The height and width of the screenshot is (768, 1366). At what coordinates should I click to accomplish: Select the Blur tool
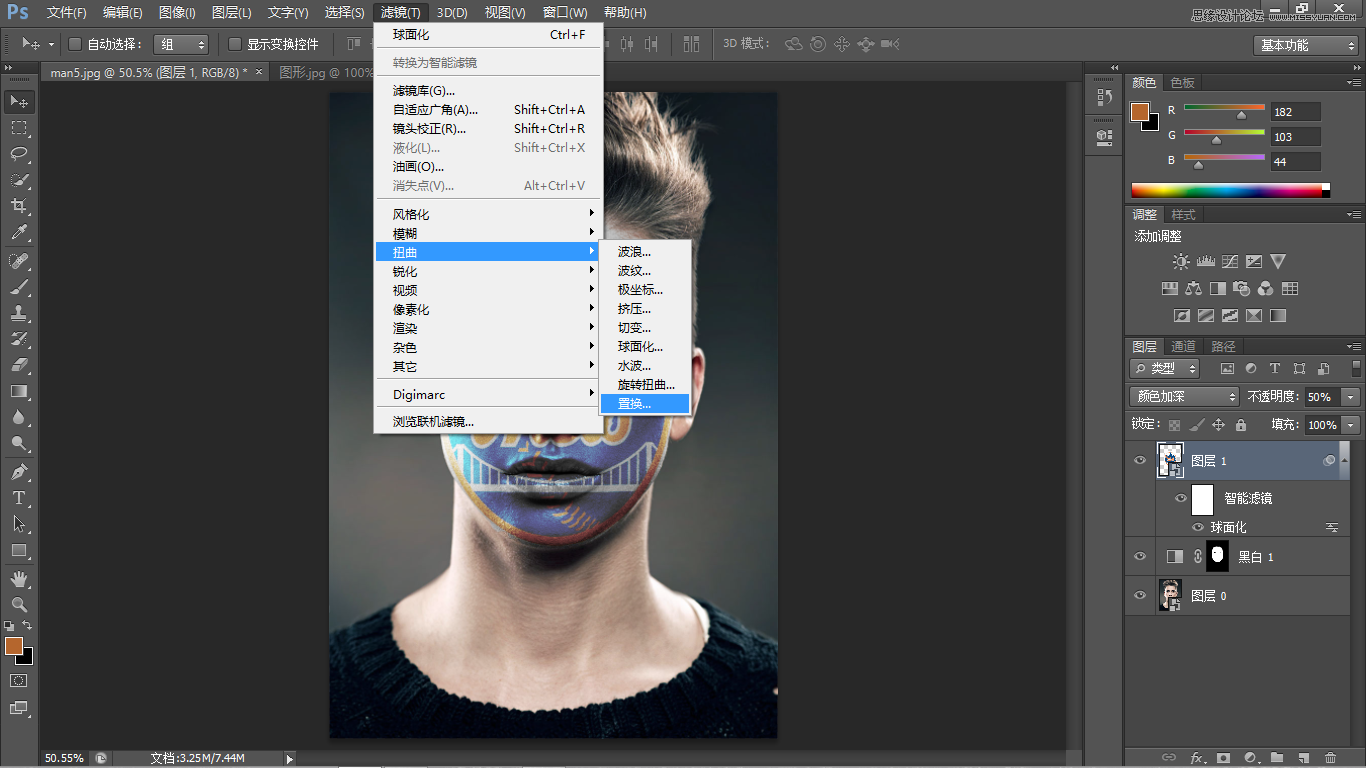coord(19,417)
